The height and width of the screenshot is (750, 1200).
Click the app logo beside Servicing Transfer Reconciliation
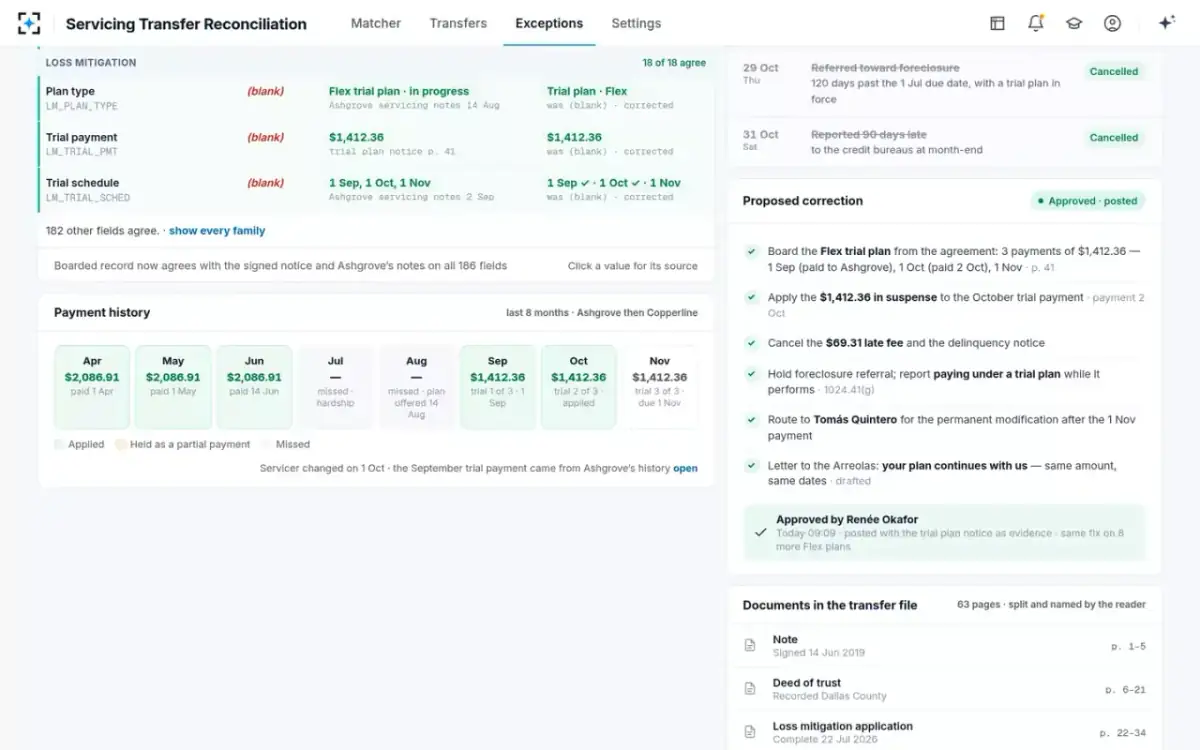[30, 23]
